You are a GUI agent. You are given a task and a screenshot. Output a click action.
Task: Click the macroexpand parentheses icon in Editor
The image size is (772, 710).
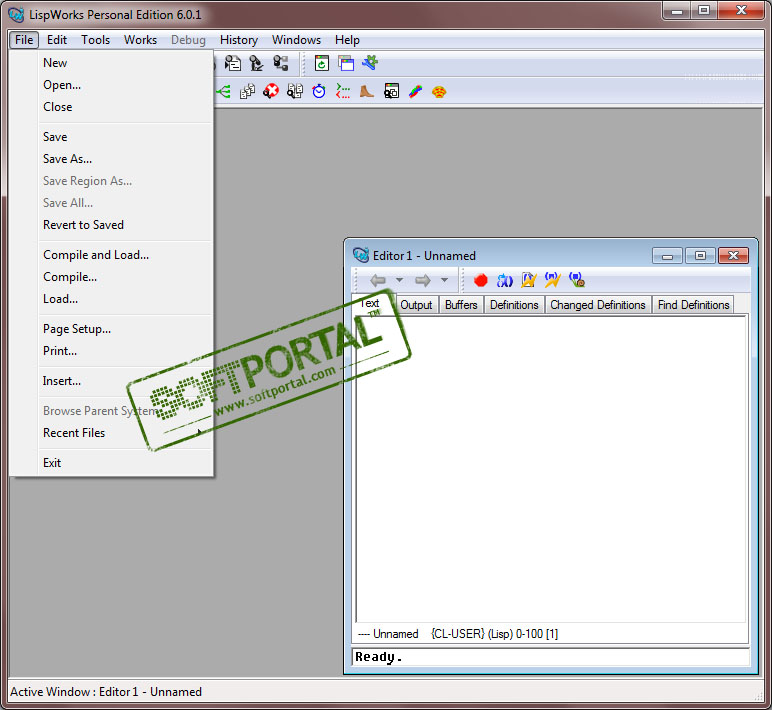(505, 280)
